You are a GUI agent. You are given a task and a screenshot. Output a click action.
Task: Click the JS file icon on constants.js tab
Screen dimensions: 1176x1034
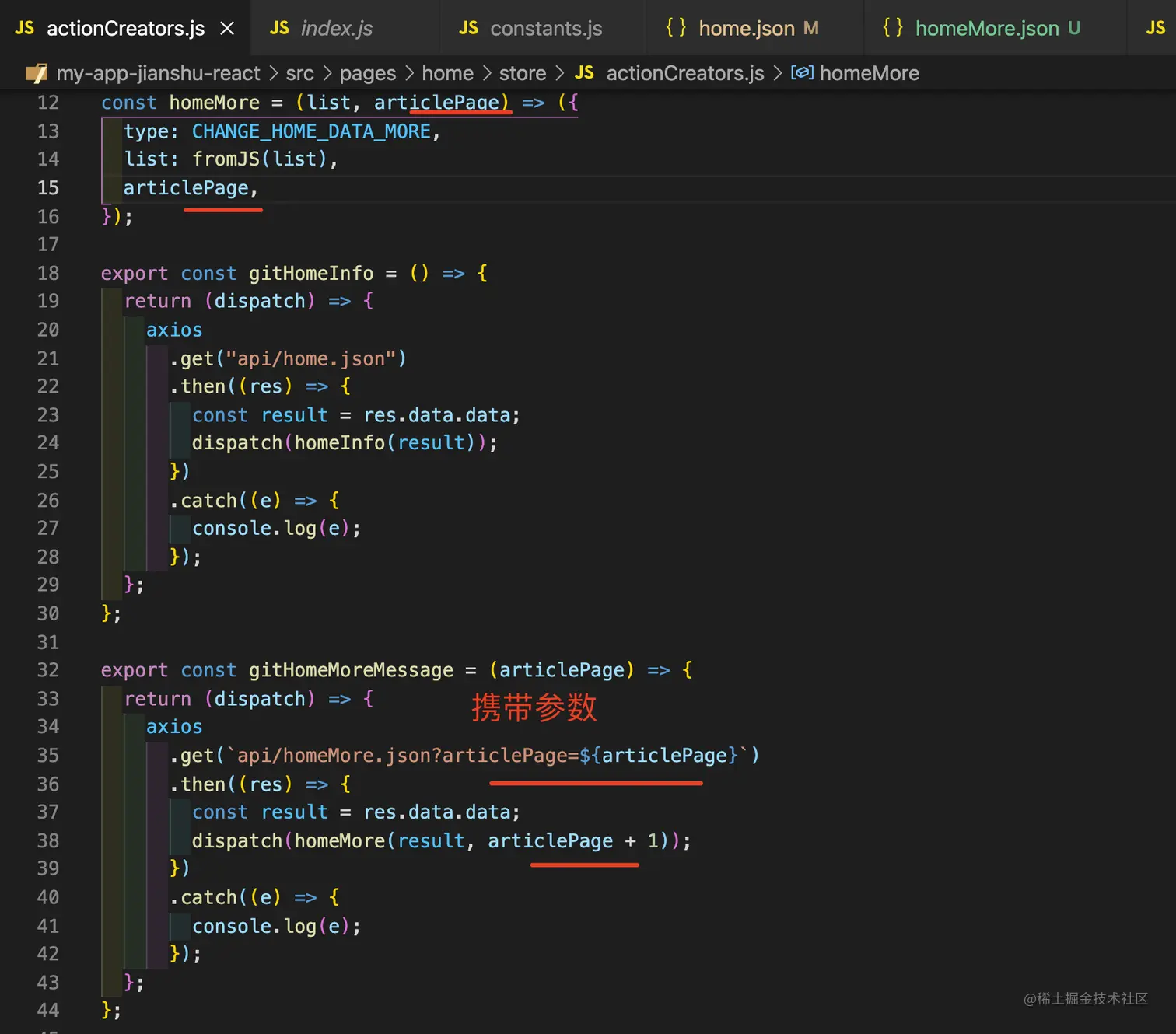click(468, 28)
